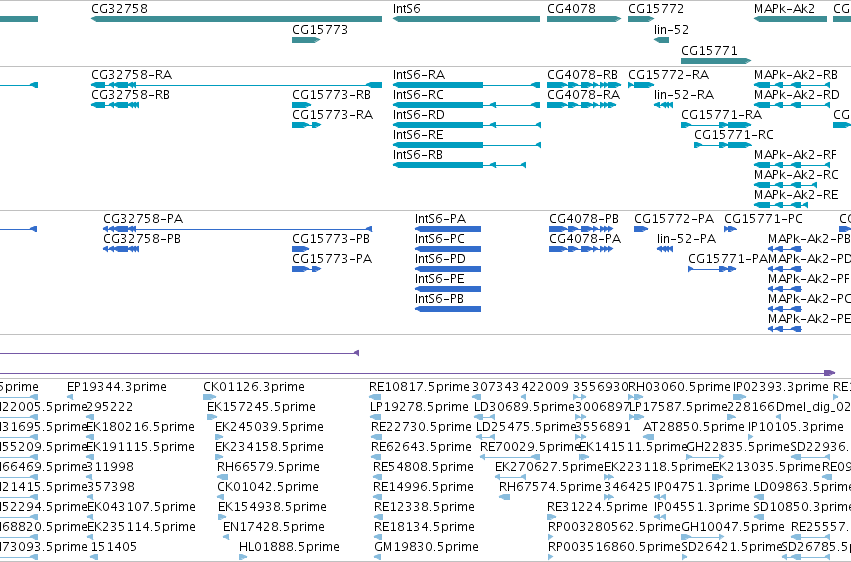Viewport: 851px width, 562px height.
Task: Click the IntS6-PD protein label
Action: (440, 259)
